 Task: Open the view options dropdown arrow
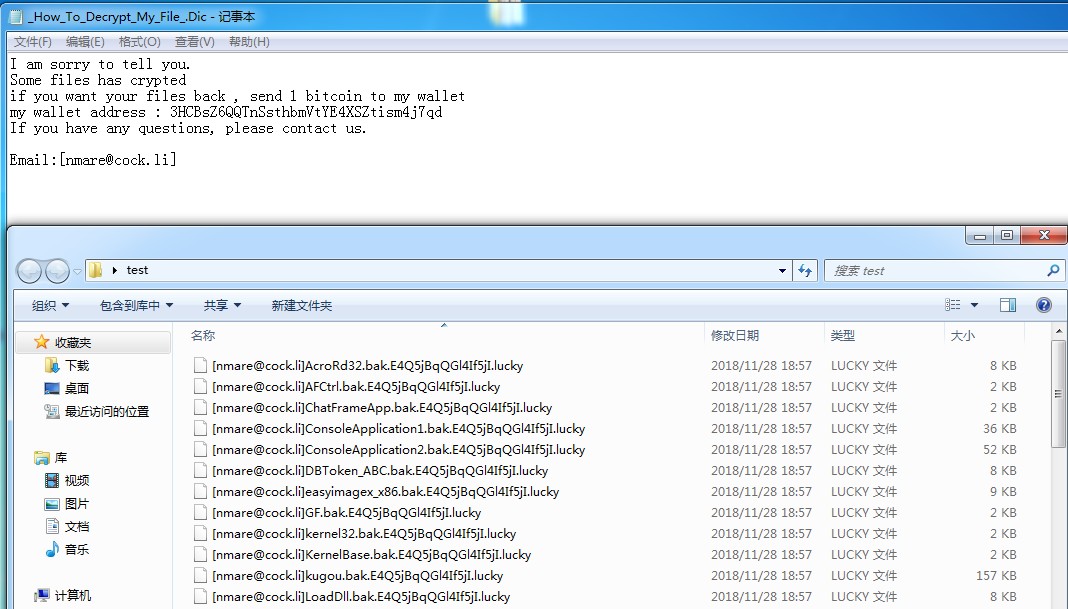[974, 304]
